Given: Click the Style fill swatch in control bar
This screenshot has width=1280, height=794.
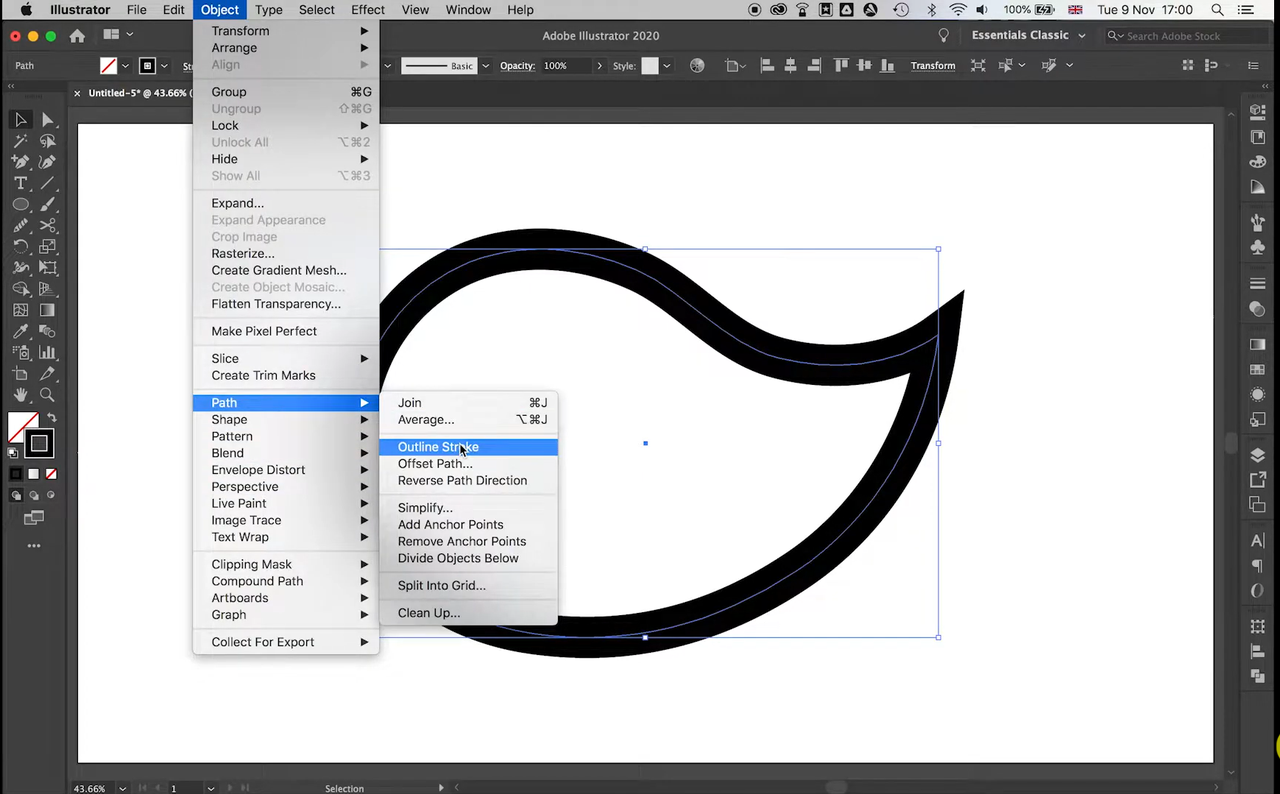Looking at the screenshot, I should 650,65.
